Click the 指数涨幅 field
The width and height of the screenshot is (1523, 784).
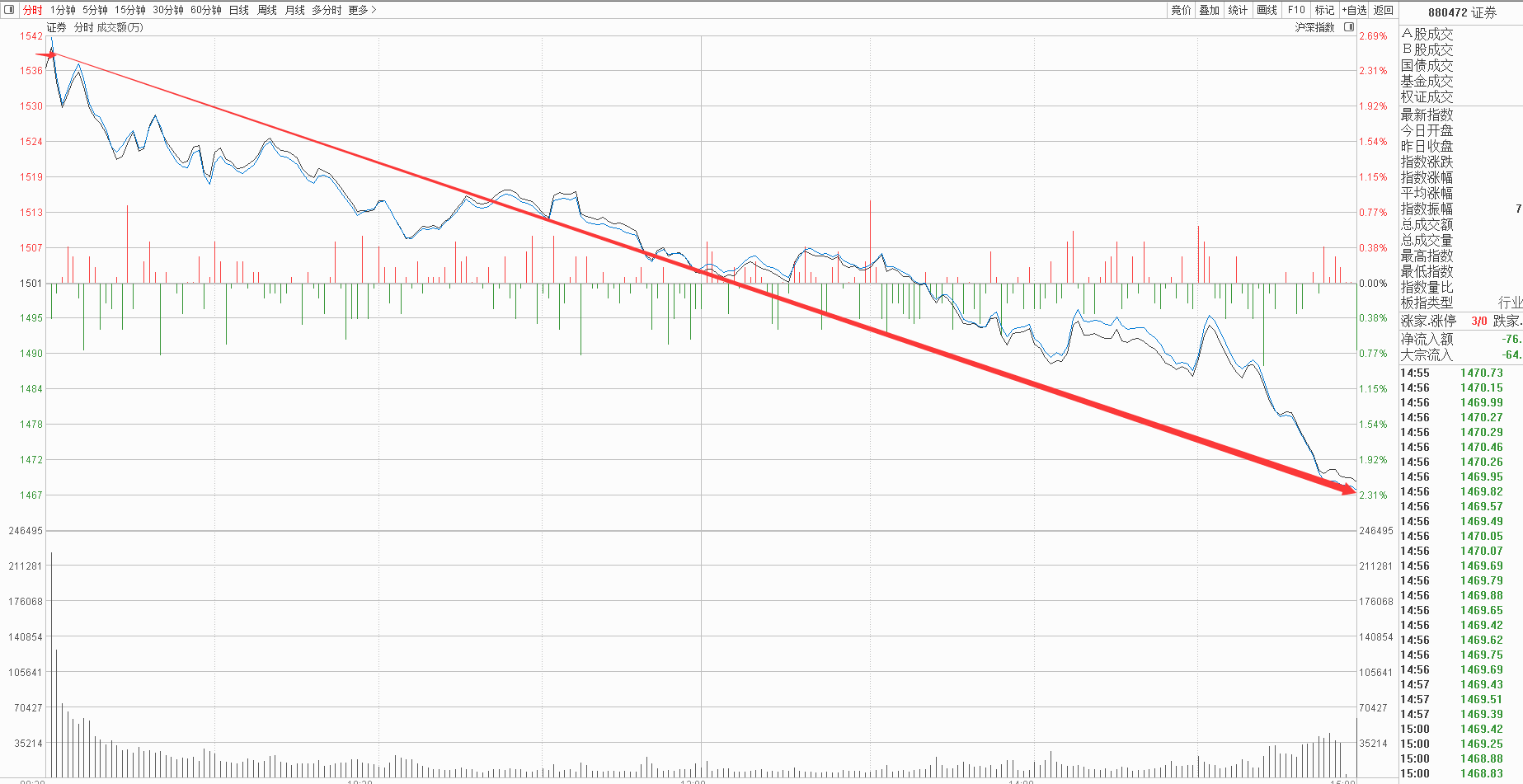point(1427,177)
